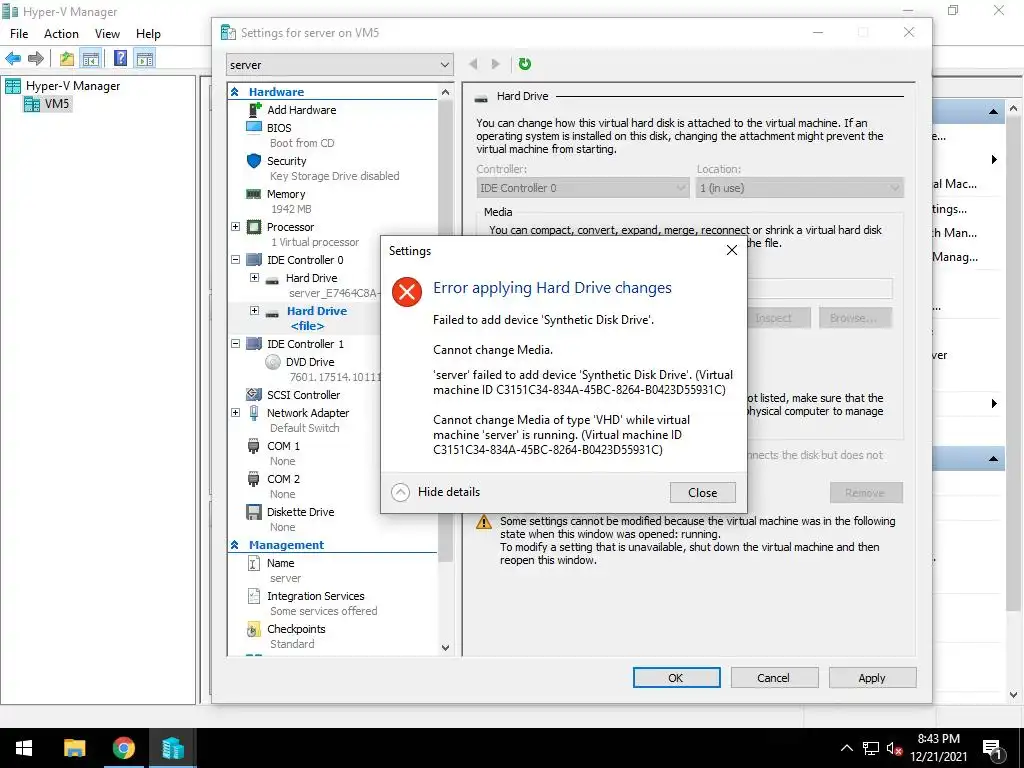The width and height of the screenshot is (1024, 768).
Task: Select Add Hardware in the hardware list
Action: click(302, 110)
